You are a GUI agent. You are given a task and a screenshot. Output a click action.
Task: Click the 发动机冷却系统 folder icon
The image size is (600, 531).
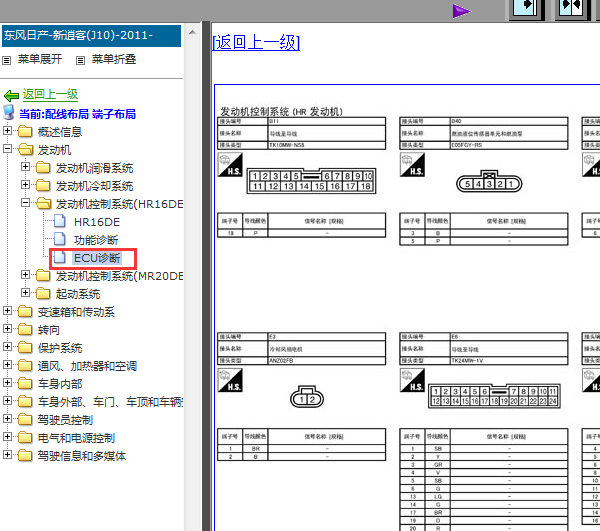43,185
